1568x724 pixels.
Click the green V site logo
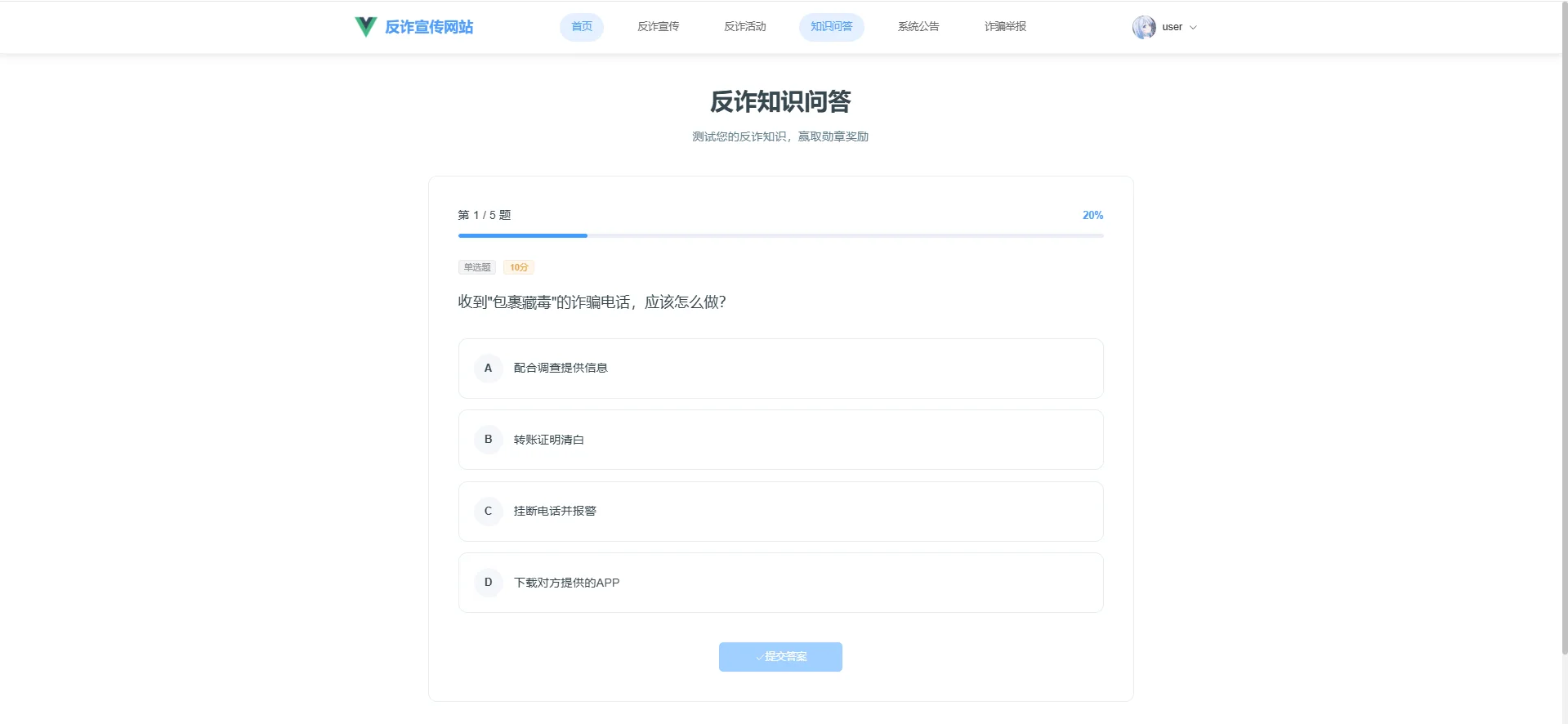tap(365, 27)
